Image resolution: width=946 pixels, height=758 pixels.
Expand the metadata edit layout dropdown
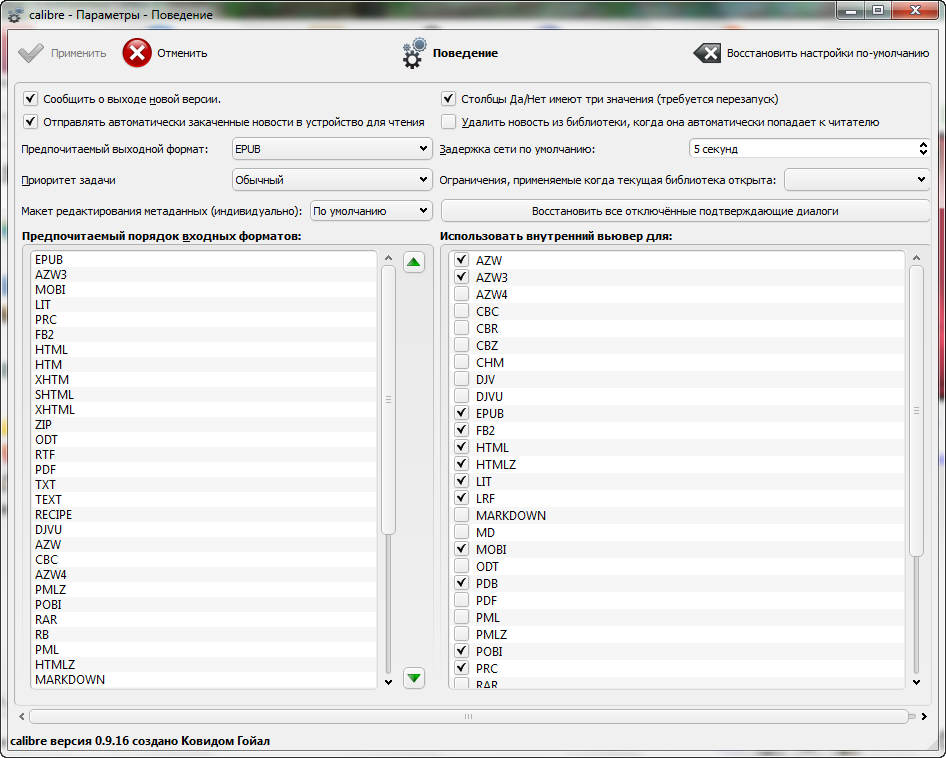pos(370,211)
